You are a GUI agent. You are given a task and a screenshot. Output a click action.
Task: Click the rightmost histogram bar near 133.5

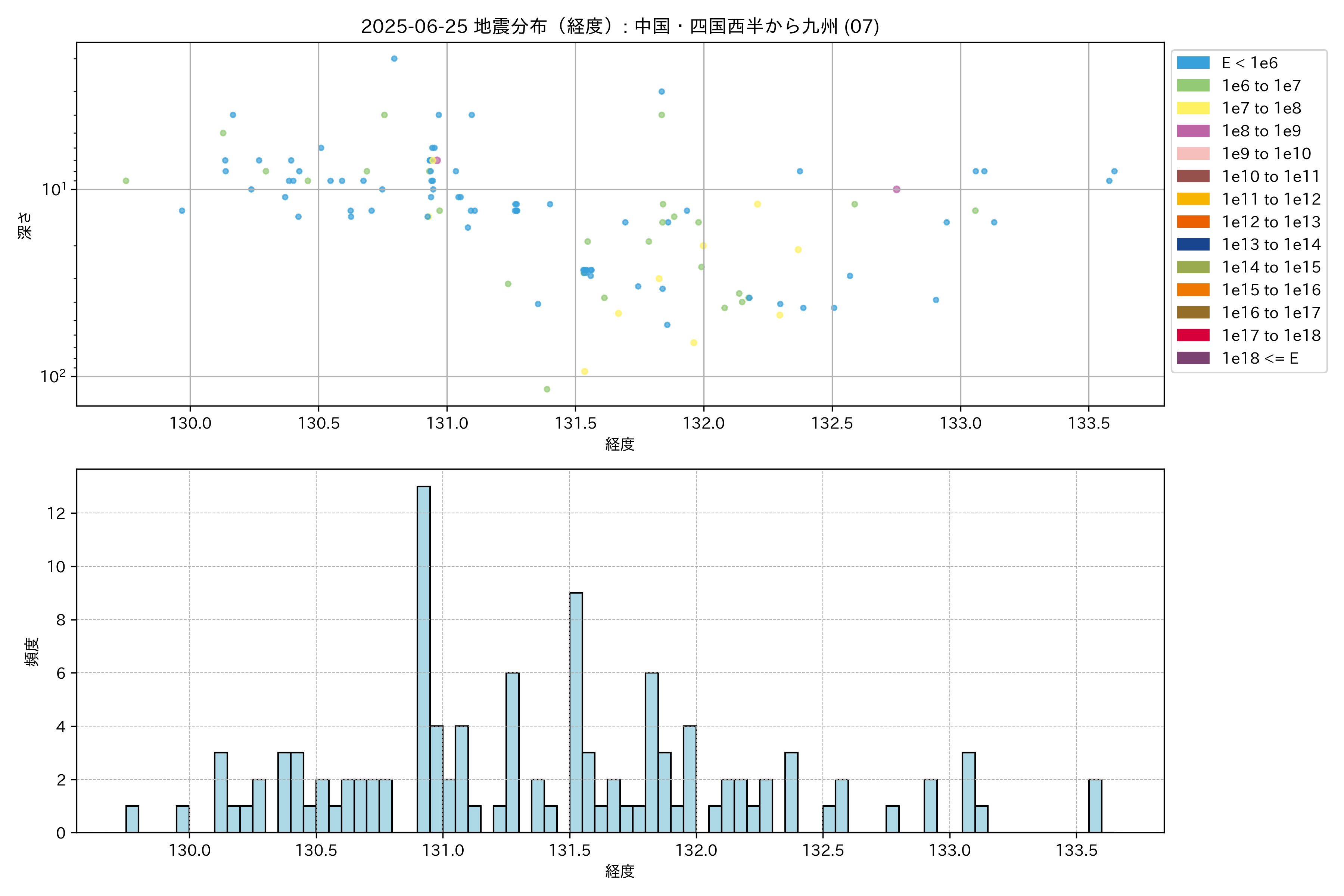tap(1095, 806)
